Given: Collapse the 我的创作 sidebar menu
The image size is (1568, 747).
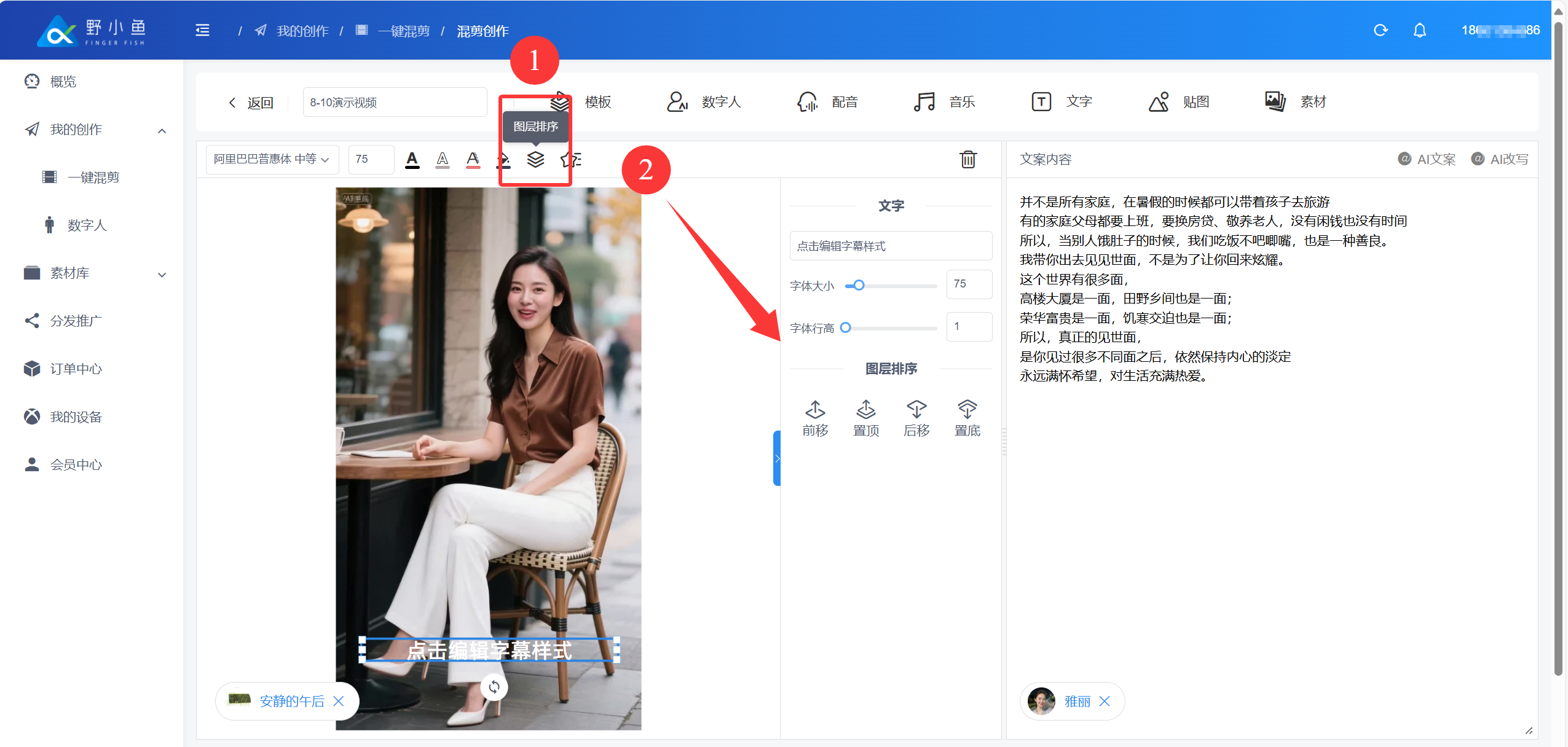Looking at the screenshot, I should tap(162, 131).
